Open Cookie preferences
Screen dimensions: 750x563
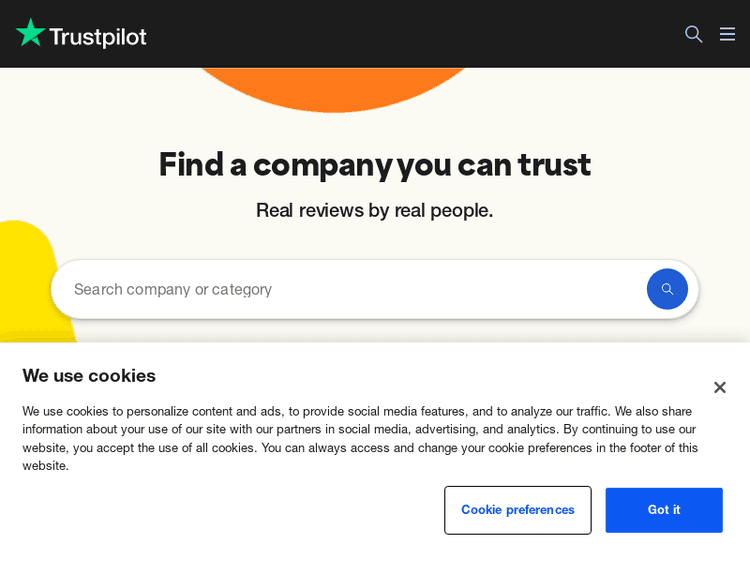[x=517, y=510]
